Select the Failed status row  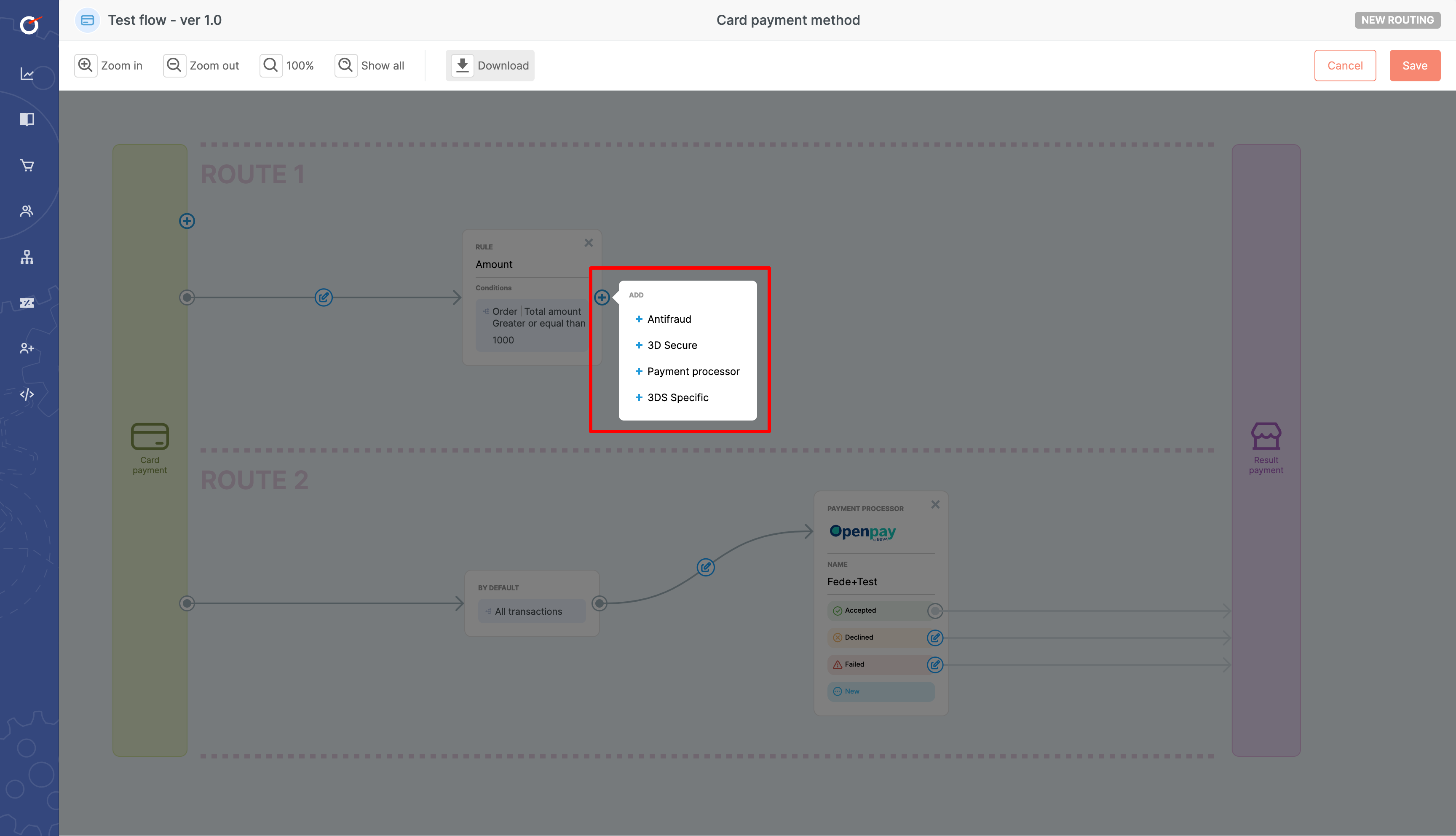point(881,665)
